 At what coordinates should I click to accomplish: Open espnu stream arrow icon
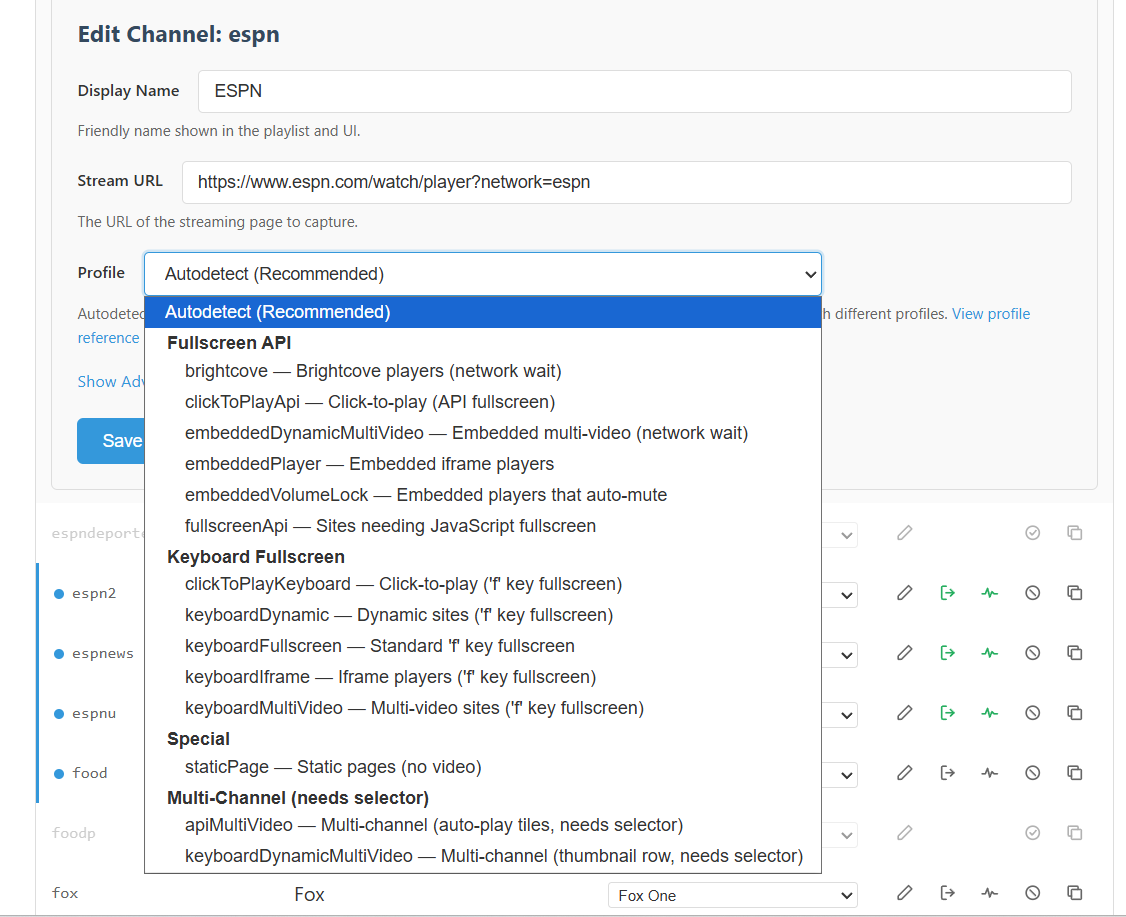coord(947,712)
